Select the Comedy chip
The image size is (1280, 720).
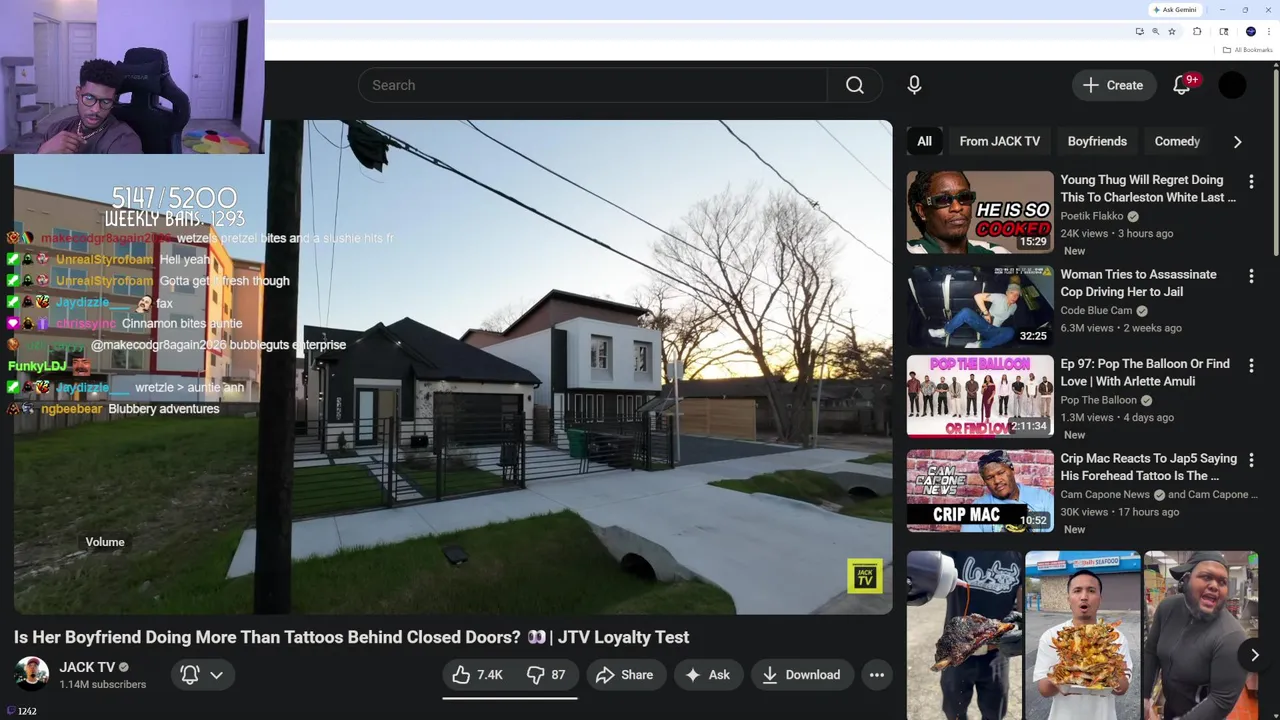1177,142
